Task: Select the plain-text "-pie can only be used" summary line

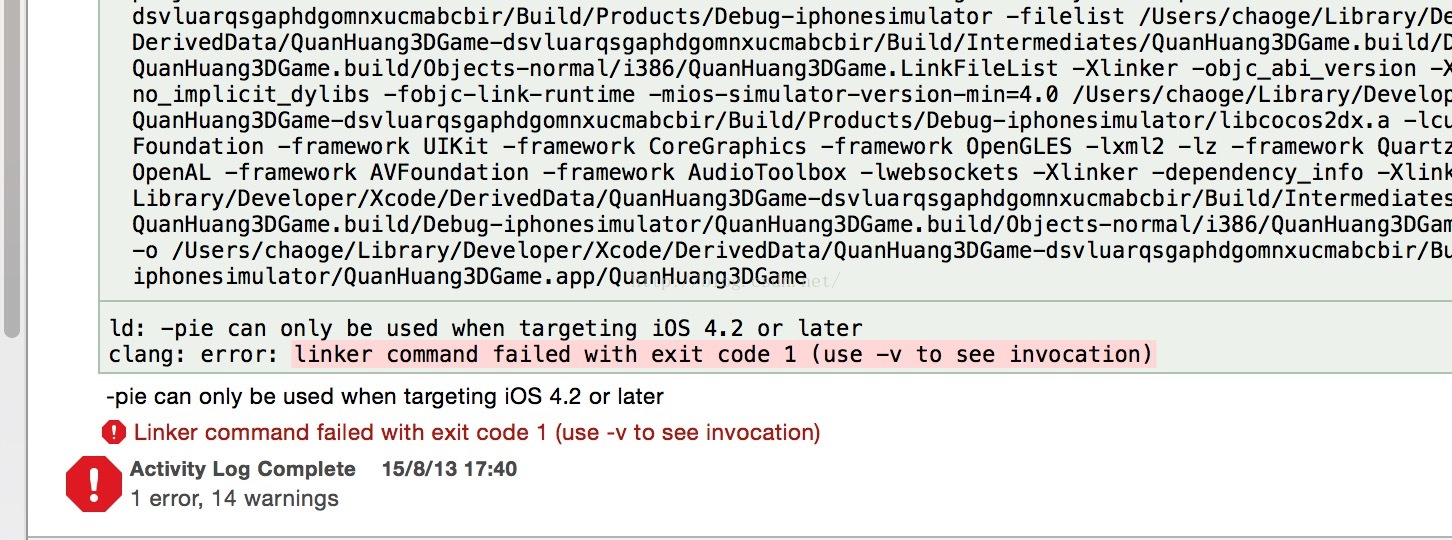Action: [x=384, y=396]
